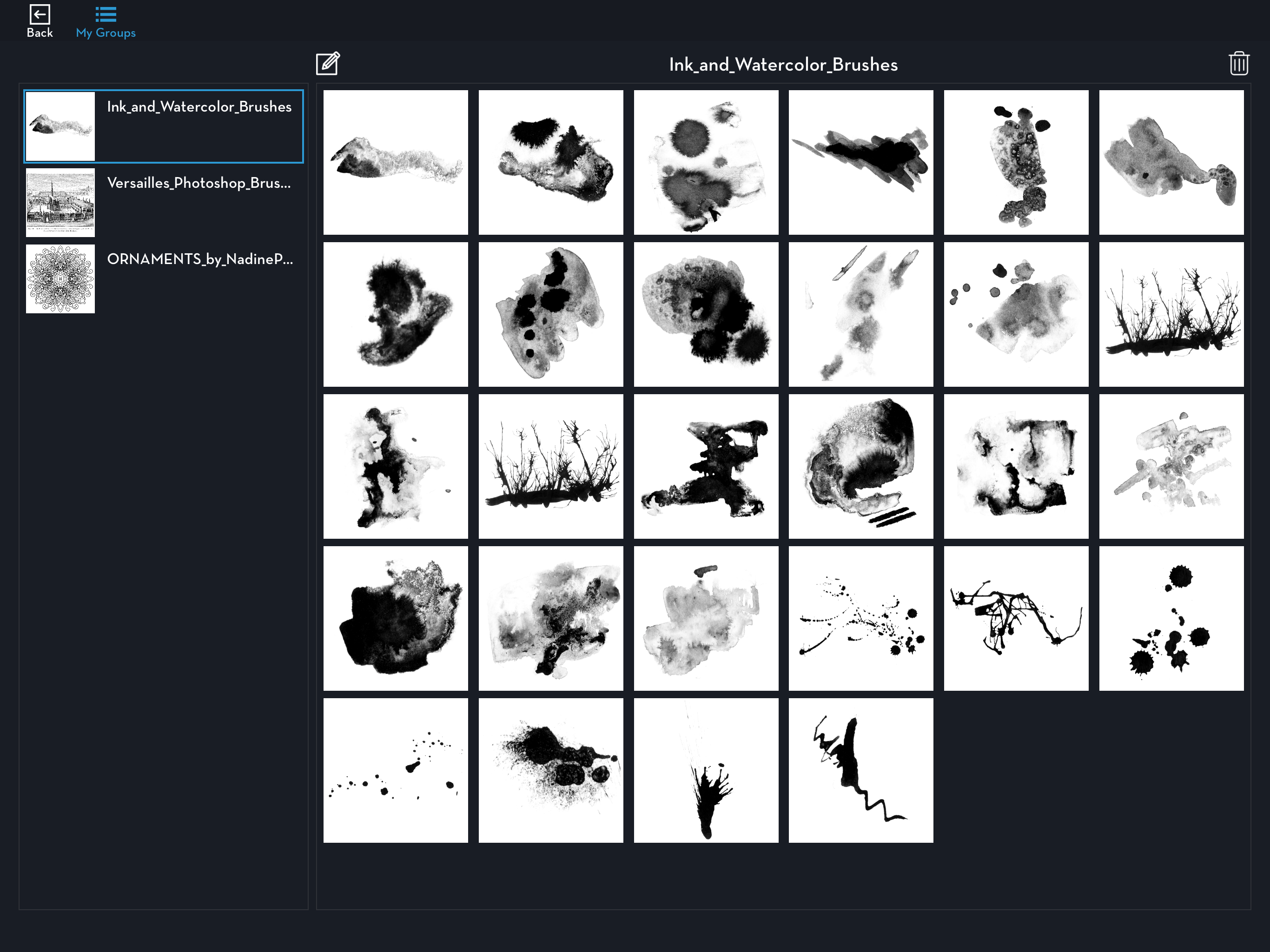This screenshot has width=1270, height=952.
Task: Pick the brush with three parallel black lines
Action: (860, 466)
